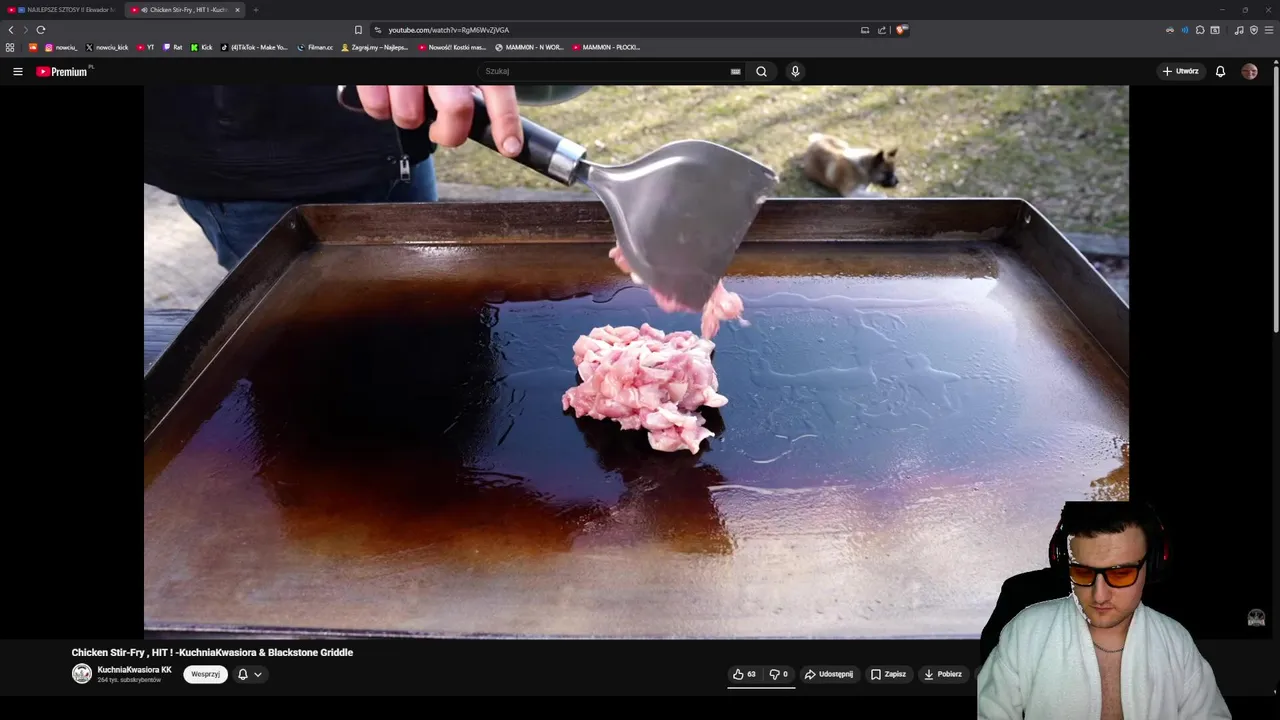Click the bookmark icon next to address bar

click(358, 30)
